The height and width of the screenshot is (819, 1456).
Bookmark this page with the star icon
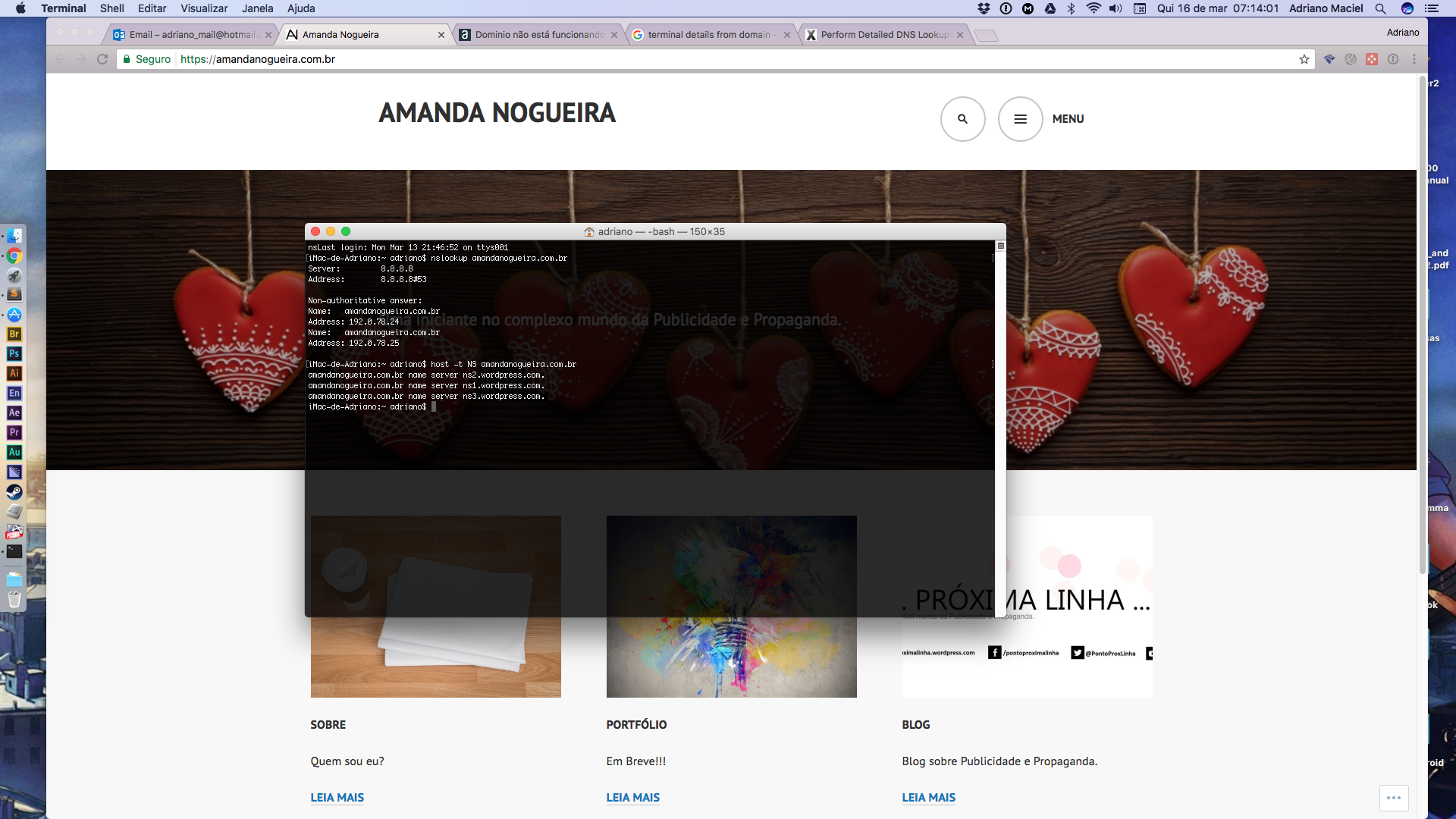[x=1304, y=59]
